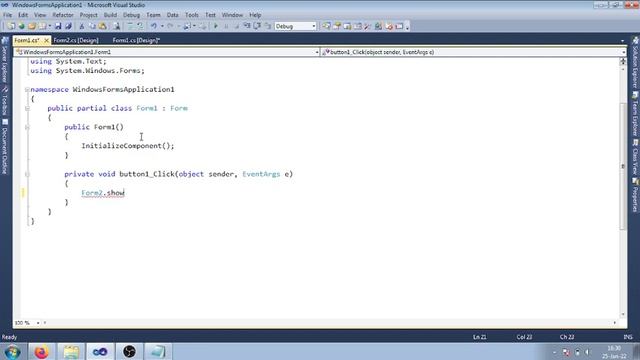Open the File menu
Image resolution: width=640 pixels, height=360 pixels.
(7, 15)
